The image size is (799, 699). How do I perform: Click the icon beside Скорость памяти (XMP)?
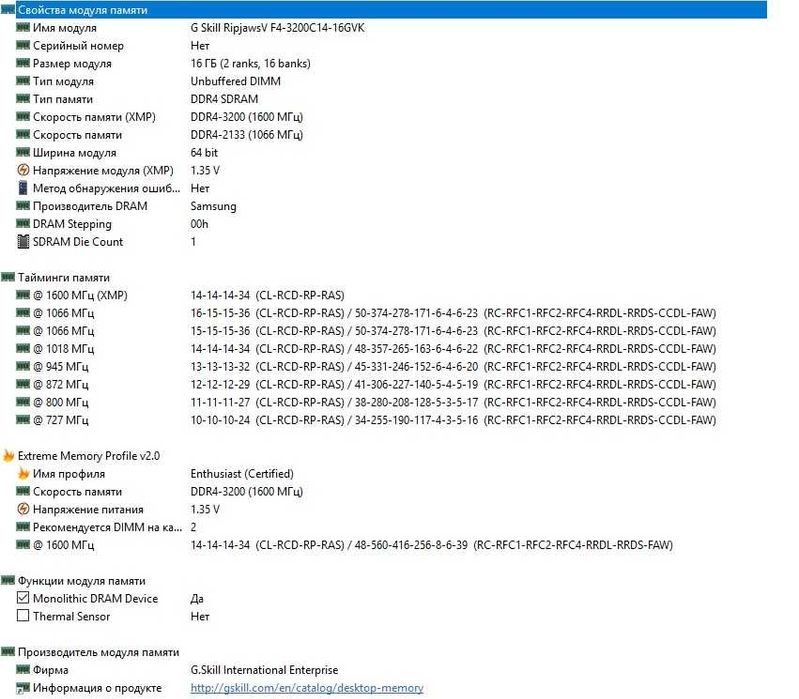point(23,117)
